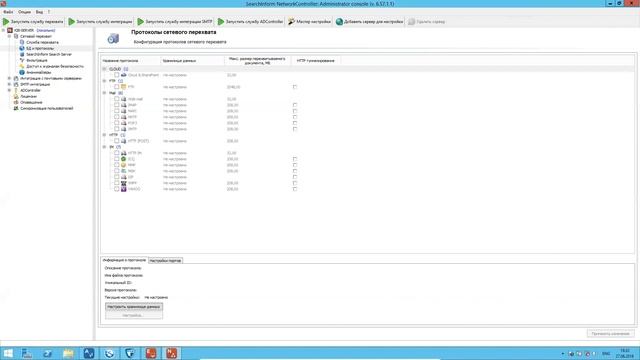This screenshot has width=640, height=360.
Task: Select 'БД и протоколы' in tree
Action: [x=40, y=48]
